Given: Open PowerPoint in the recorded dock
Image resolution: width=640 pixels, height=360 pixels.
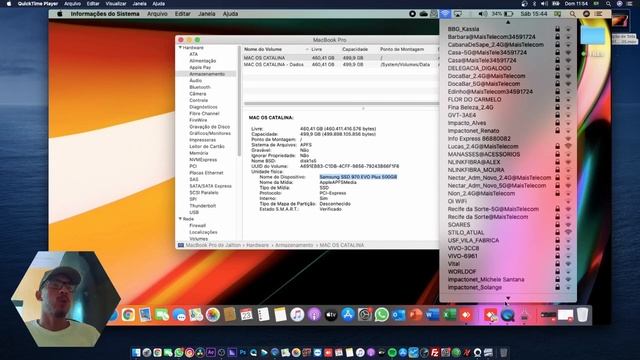Looking at the screenshot, I should click(416, 315).
